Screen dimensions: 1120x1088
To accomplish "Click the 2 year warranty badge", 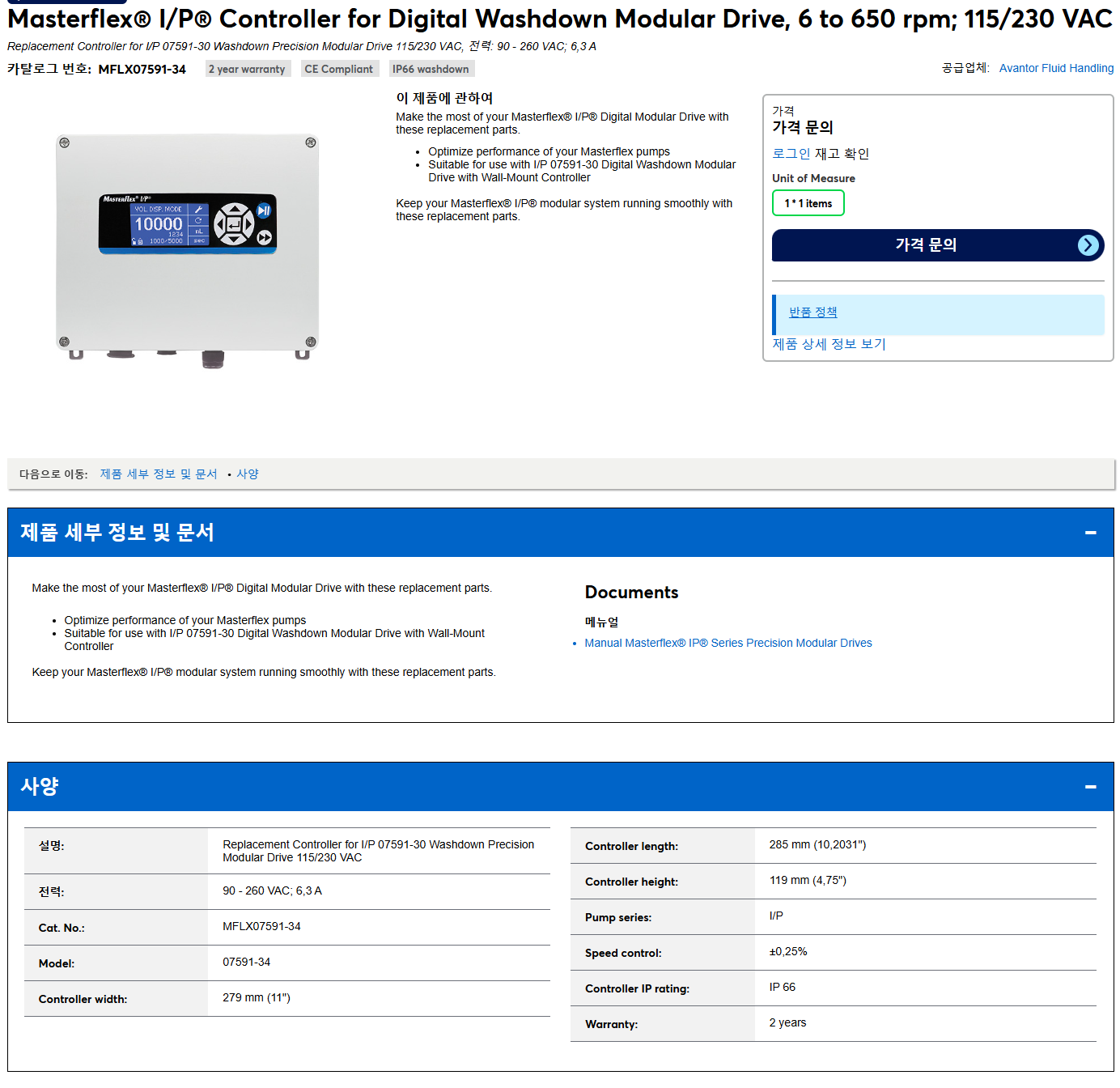I will click(247, 70).
